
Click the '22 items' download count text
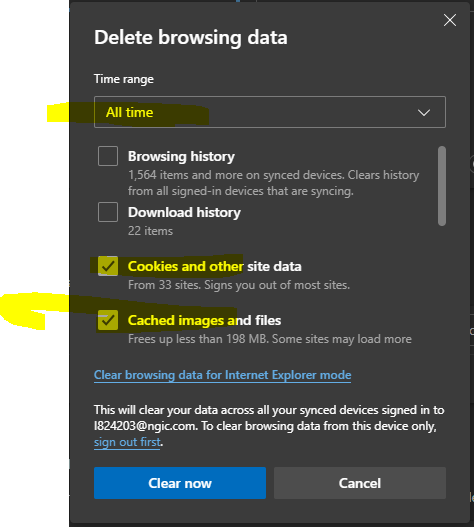(150, 231)
